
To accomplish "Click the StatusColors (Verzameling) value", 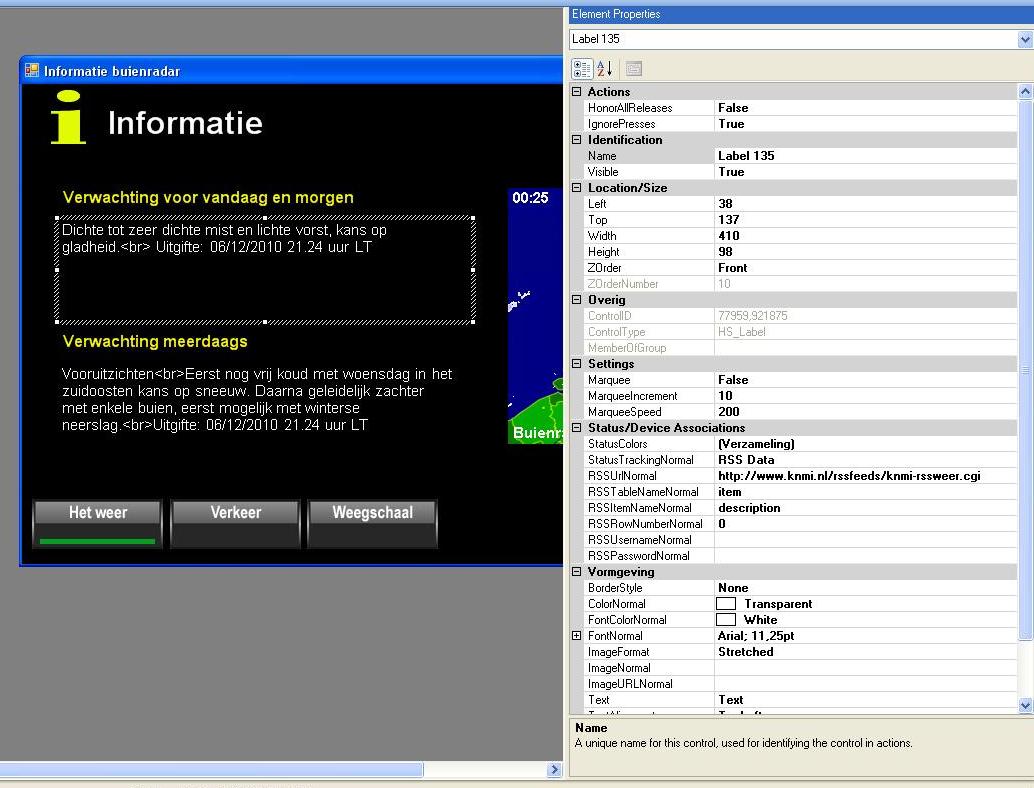I will (866, 444).
